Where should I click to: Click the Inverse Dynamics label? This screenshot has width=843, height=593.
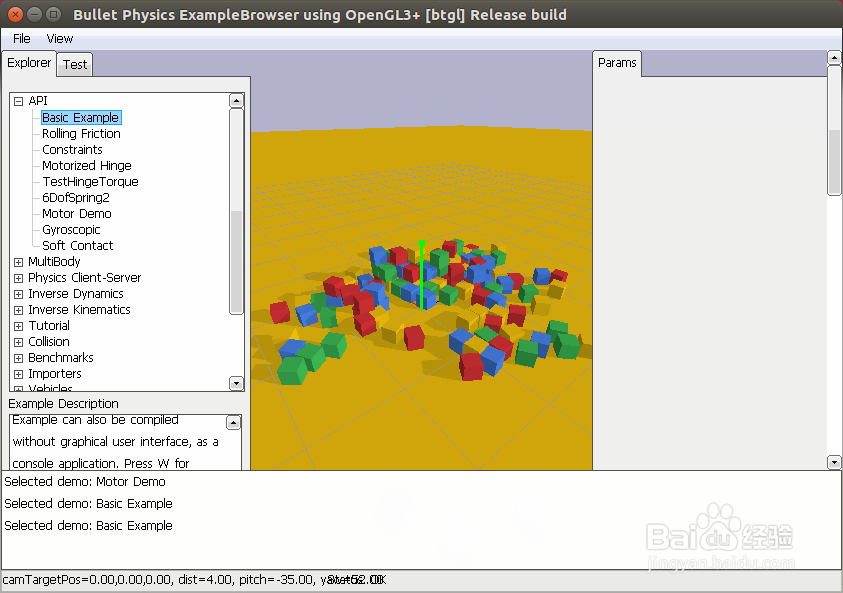coord(76,294)
